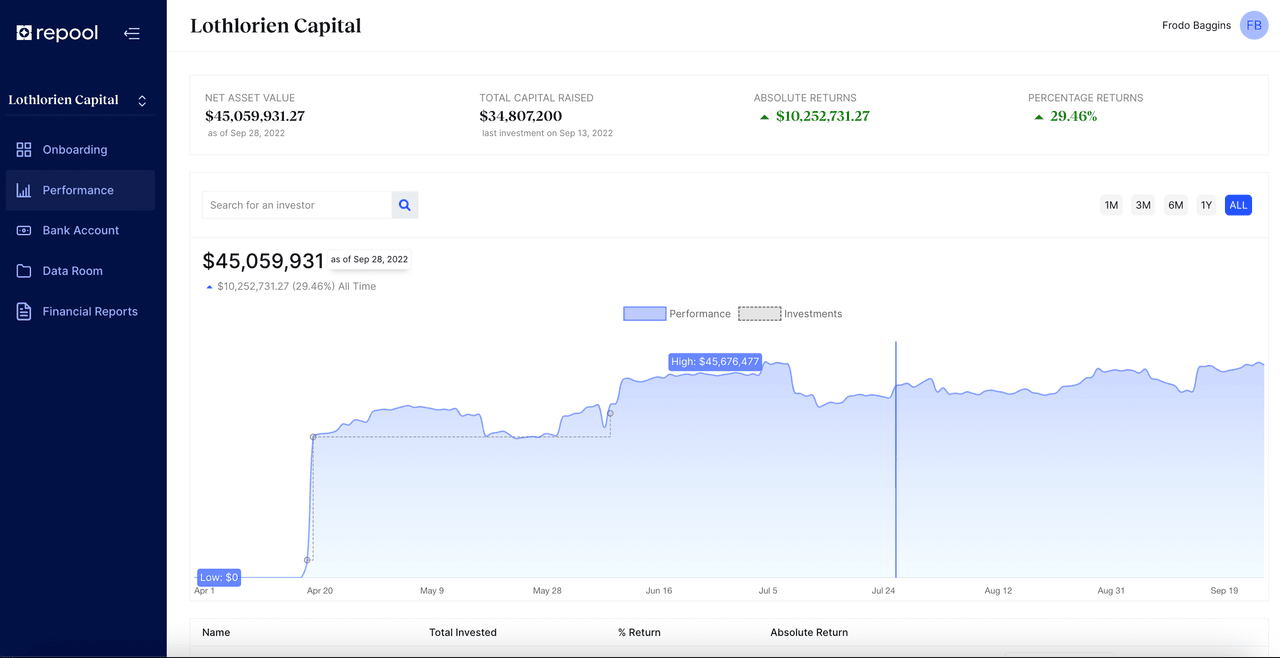Click the investor search magnifier icon
The image size is (1280, 658).
coord(404,204)
